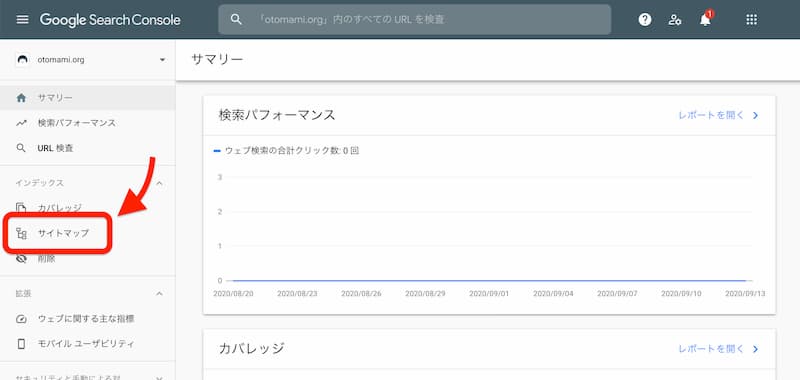Click the 拡張 section heading
Image resolution: width=800 pixels, height=380 pixels.
(x=23, y=294)
